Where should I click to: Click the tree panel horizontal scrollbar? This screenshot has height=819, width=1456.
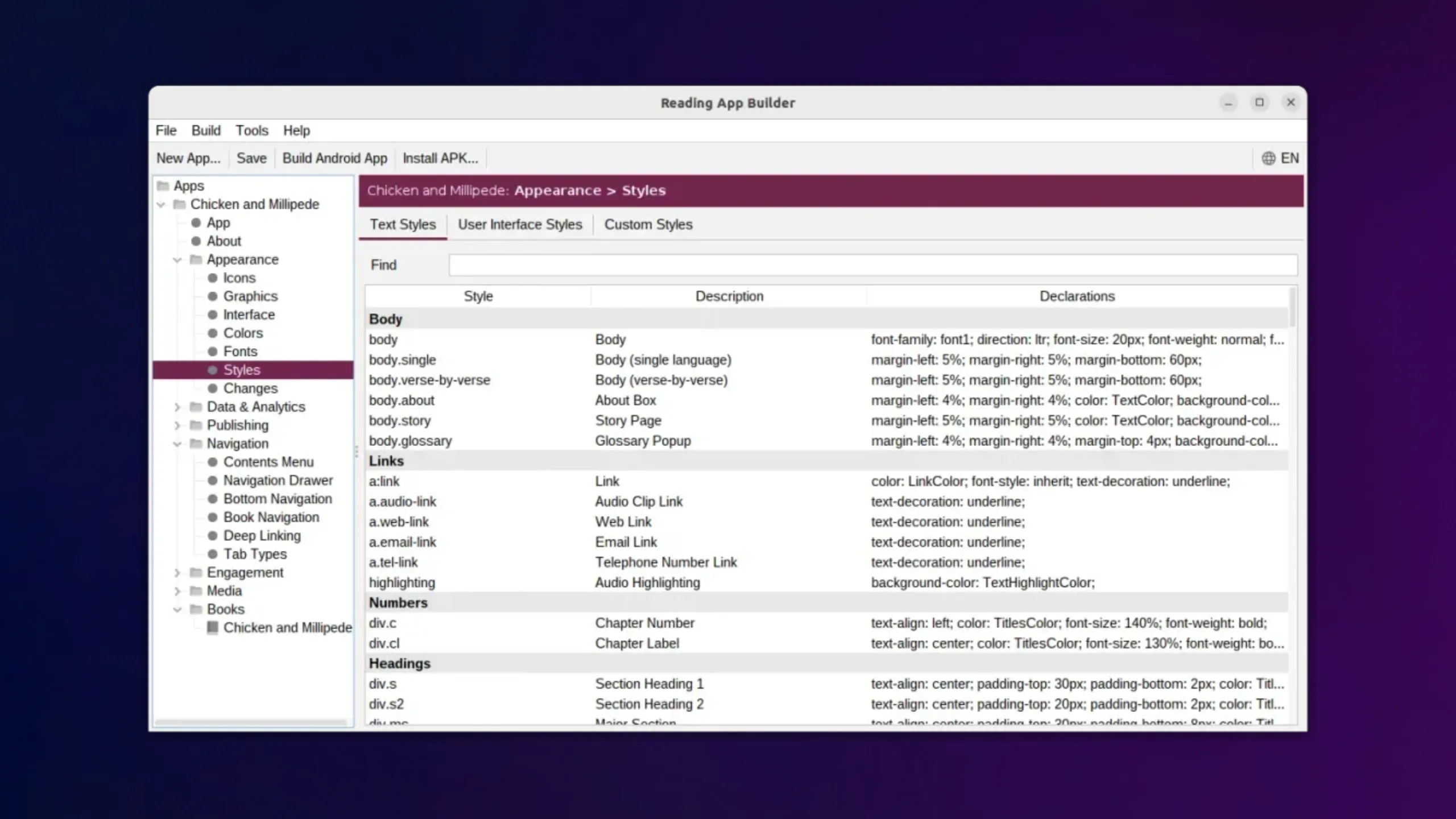tap(251, 723)
